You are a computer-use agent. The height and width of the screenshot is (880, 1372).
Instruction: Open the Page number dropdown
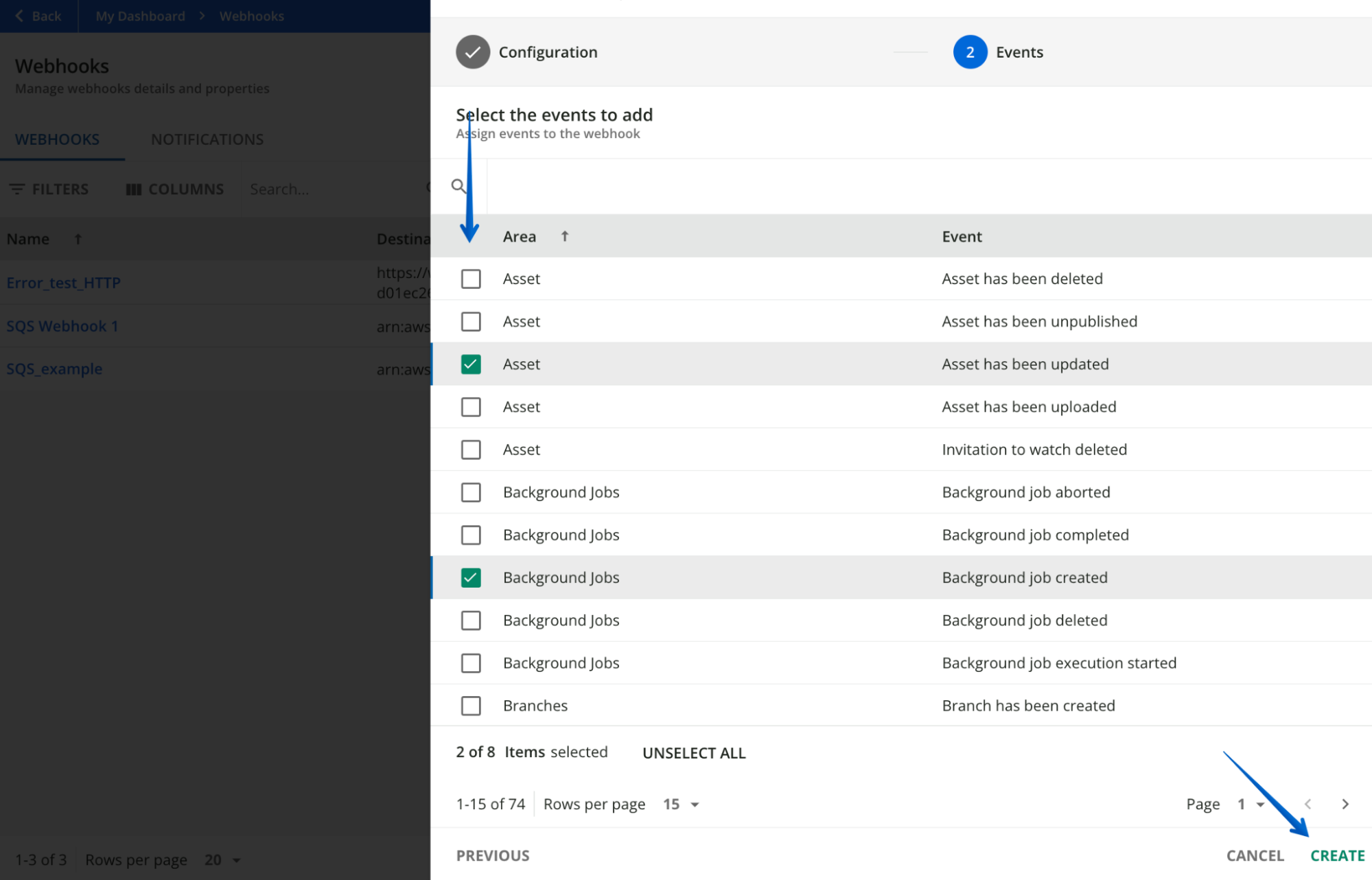pos(1249,804)
